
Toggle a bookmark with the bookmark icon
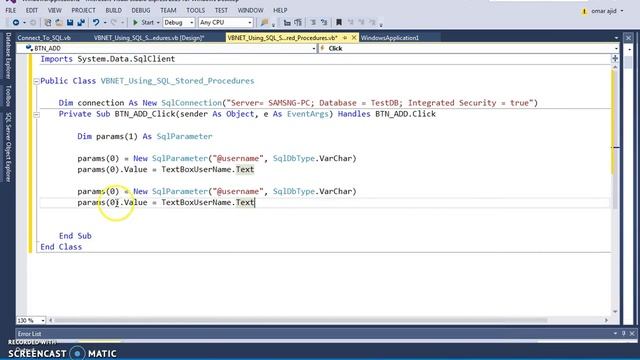click(x=339, y=22)
